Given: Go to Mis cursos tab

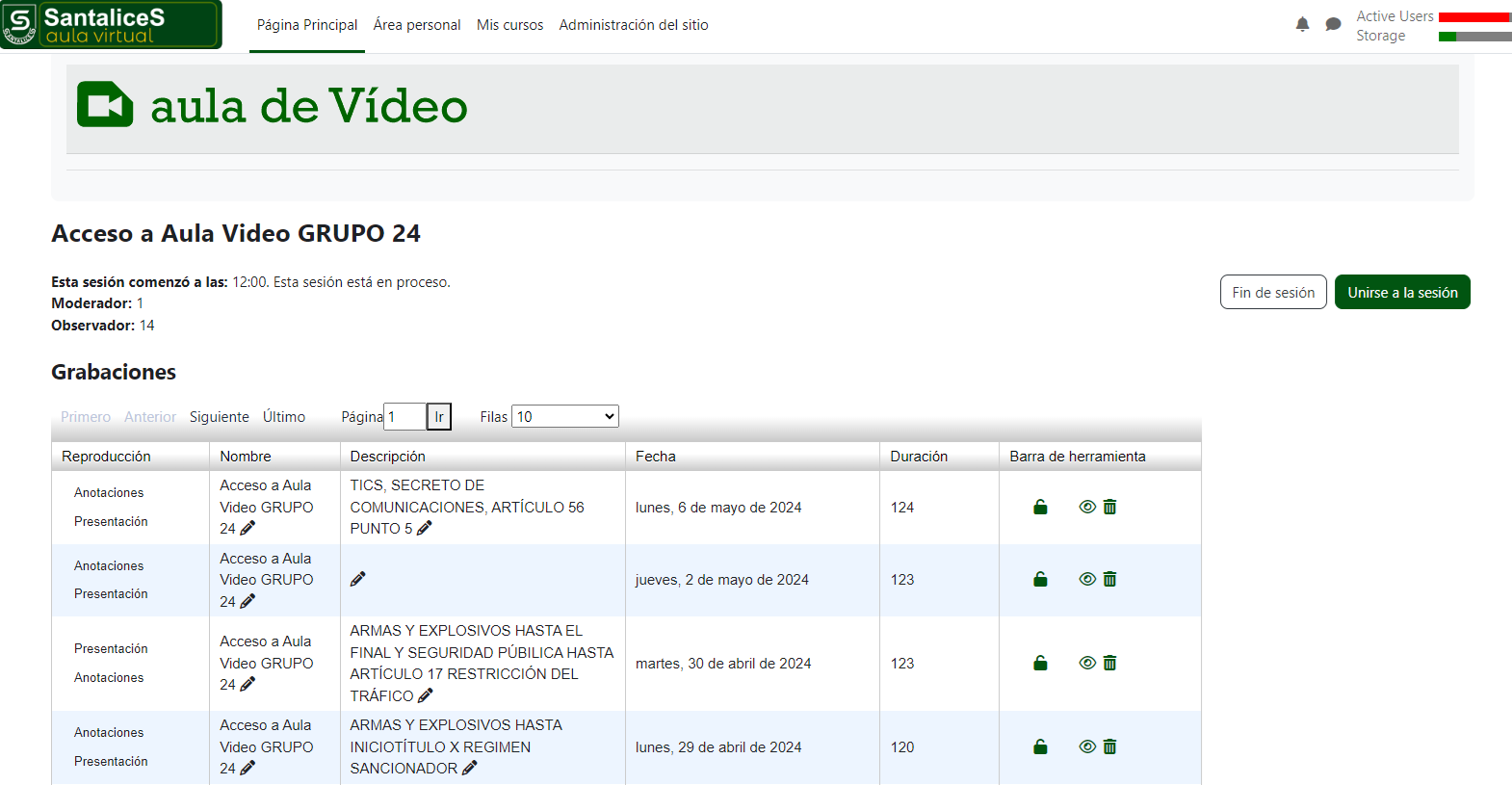Looking at the screenshot, I should pyautogui.click(x=509, y=25).
